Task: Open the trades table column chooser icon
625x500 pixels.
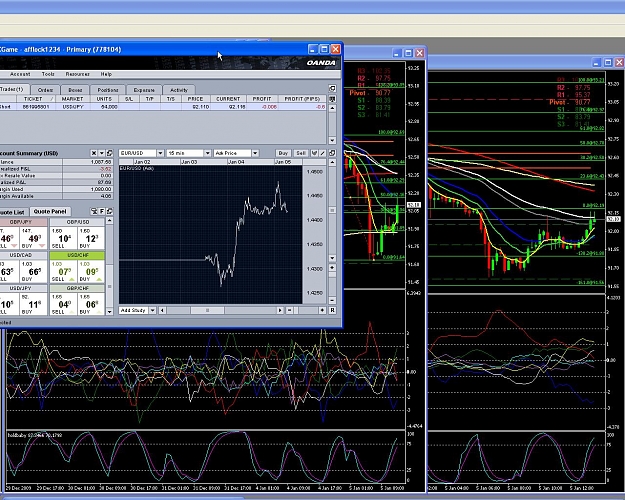Action: click(332, 98)
